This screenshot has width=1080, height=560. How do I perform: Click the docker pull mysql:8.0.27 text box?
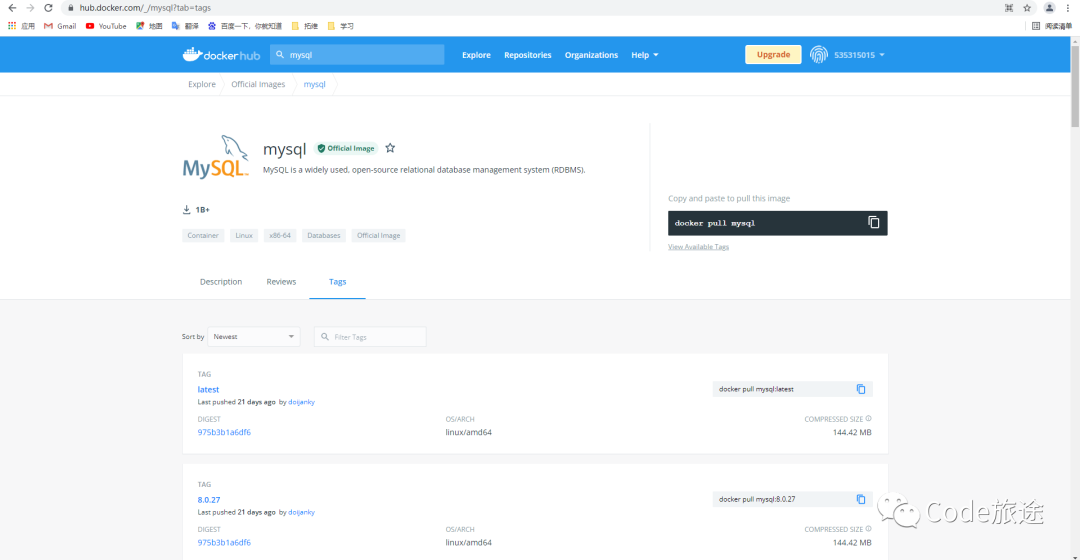pos(792,499)
